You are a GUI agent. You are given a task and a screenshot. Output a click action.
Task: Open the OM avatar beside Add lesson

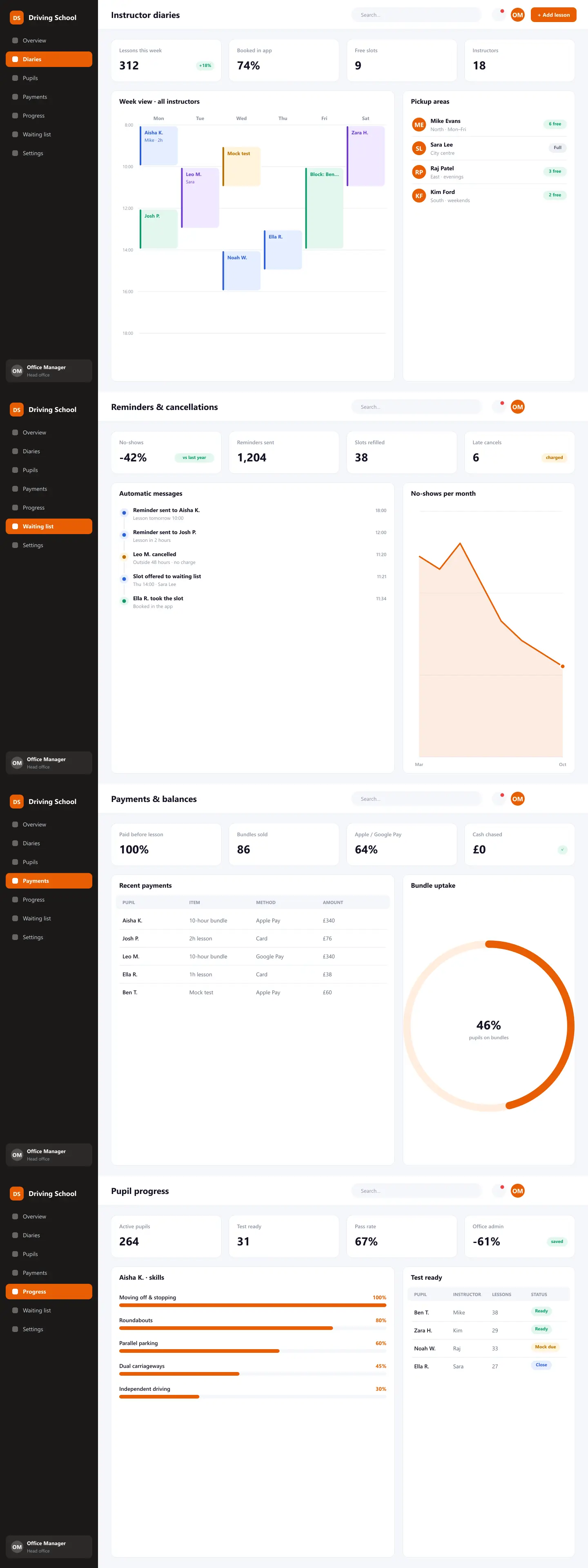[517, 15]
